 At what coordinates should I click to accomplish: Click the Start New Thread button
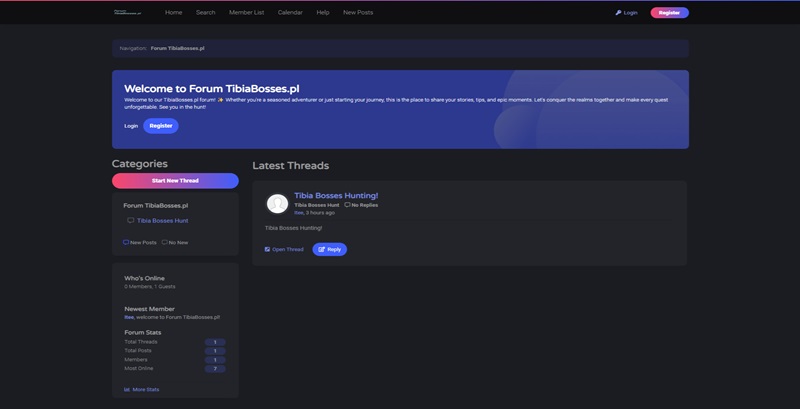click(x=175, y=181)
